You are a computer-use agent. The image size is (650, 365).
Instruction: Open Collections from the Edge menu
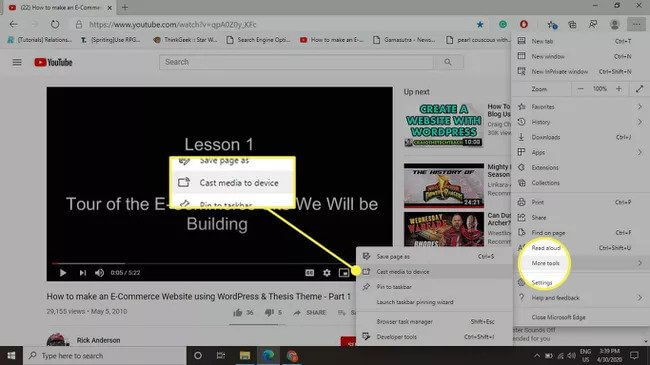click(580, 183)
